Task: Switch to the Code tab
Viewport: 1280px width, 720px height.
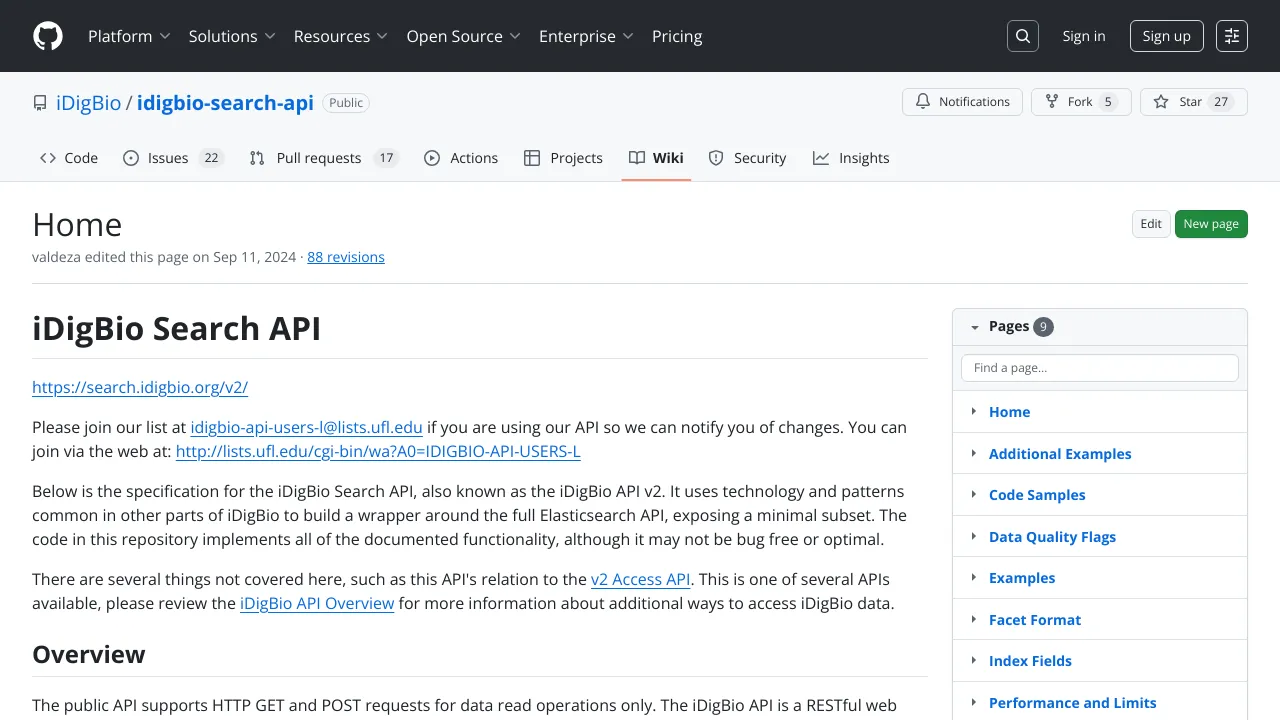Action: click(x=69, y=158)
